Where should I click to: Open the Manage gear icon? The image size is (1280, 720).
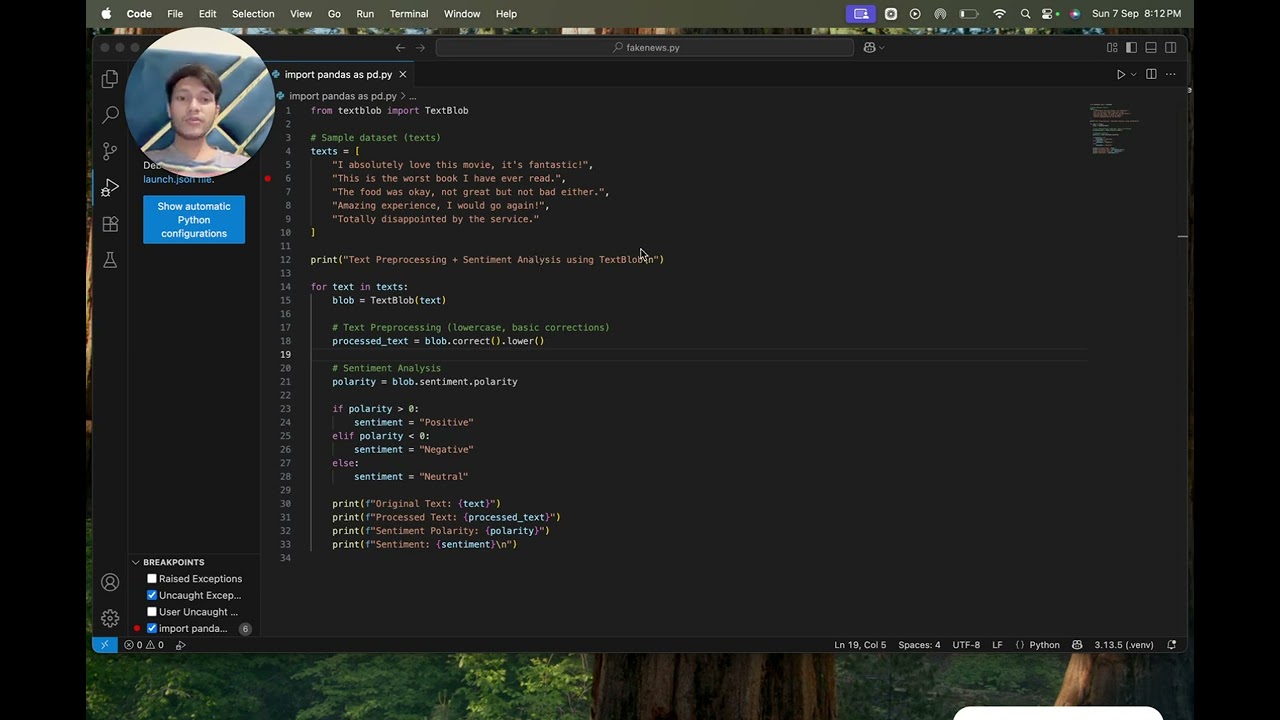point(110,618)
